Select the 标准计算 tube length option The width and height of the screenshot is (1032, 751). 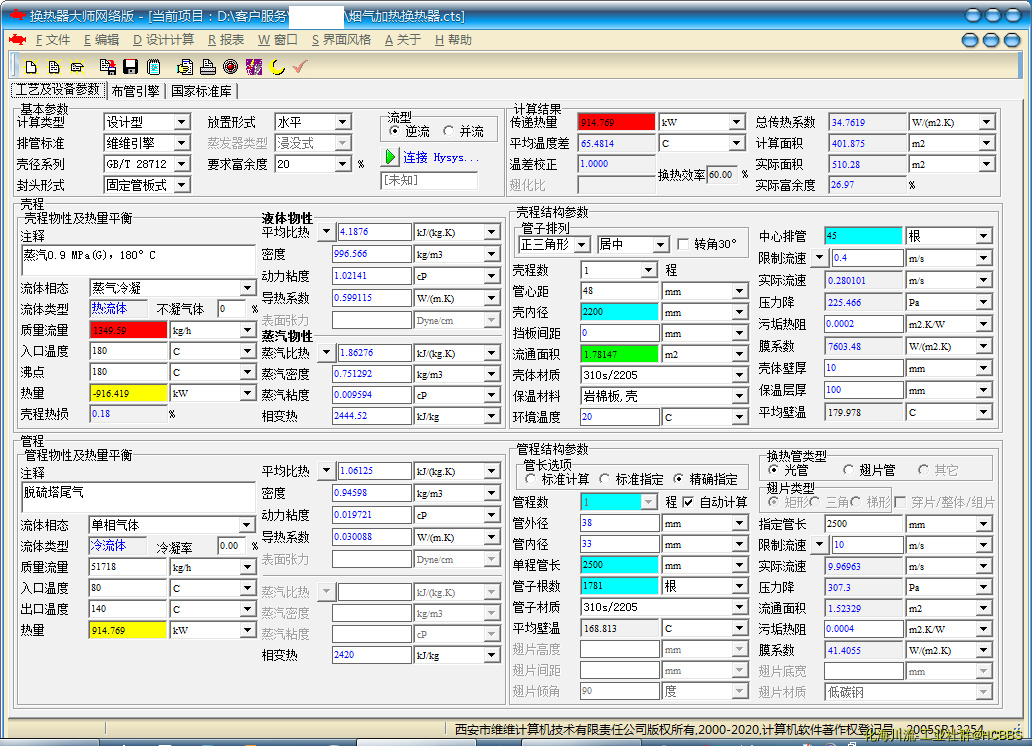click(530, 479)
